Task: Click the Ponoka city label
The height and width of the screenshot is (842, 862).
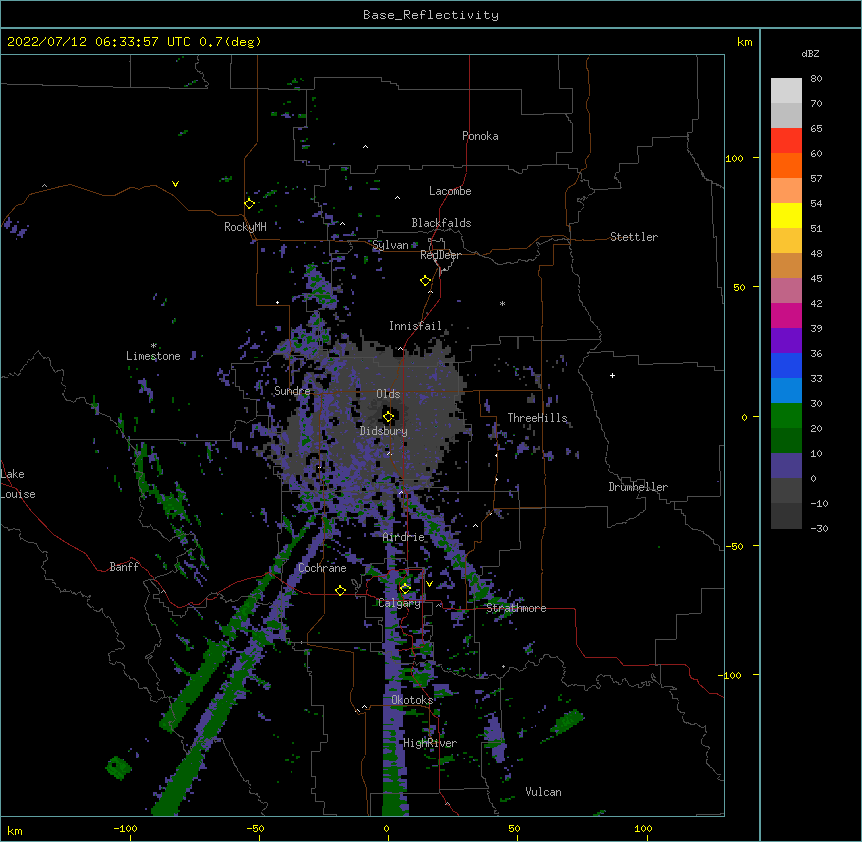Action: tap(480, 136)
